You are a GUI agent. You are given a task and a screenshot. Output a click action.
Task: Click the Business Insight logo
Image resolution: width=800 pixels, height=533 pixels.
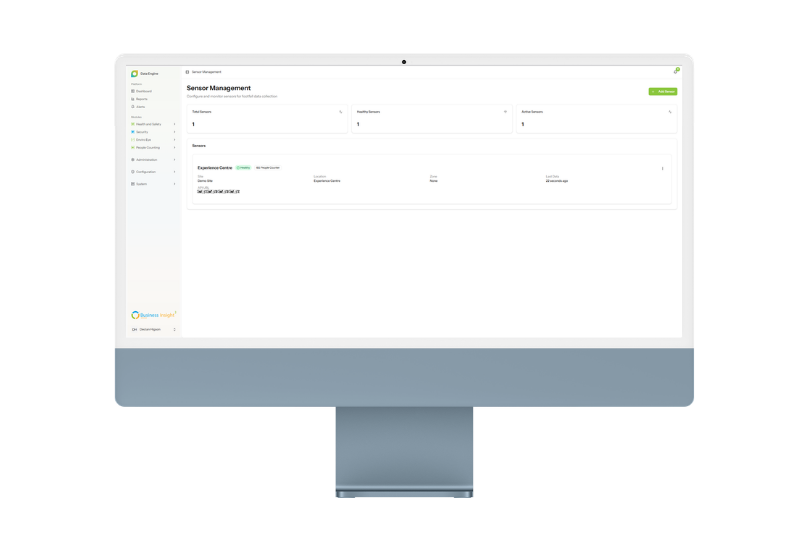(154, 315)
